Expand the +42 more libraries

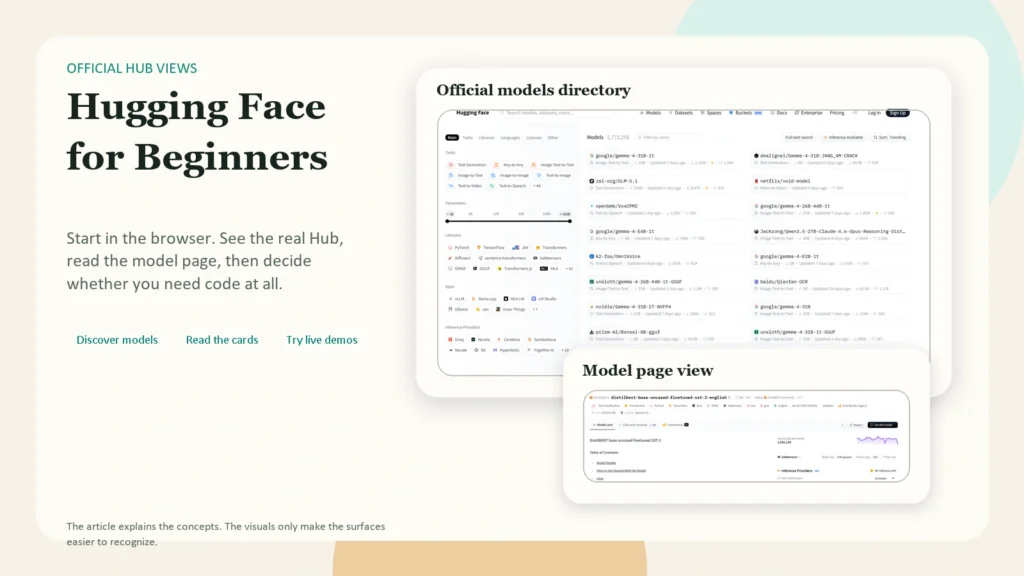[x=569, y=268]
